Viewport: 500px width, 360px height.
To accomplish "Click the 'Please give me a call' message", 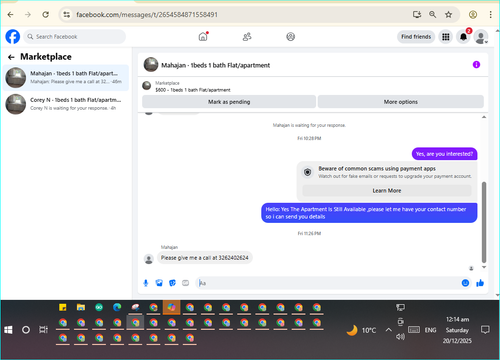I will pos(205,258).
